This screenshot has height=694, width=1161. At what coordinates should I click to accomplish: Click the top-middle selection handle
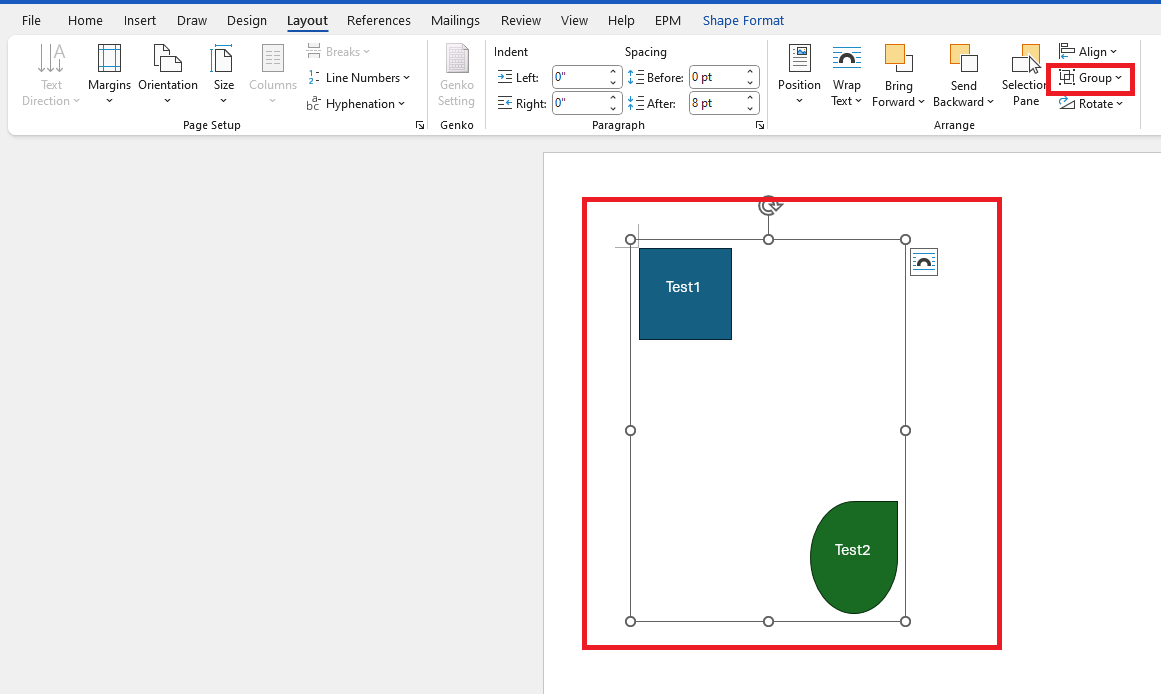pyautogui.click(x=769, y=239)
